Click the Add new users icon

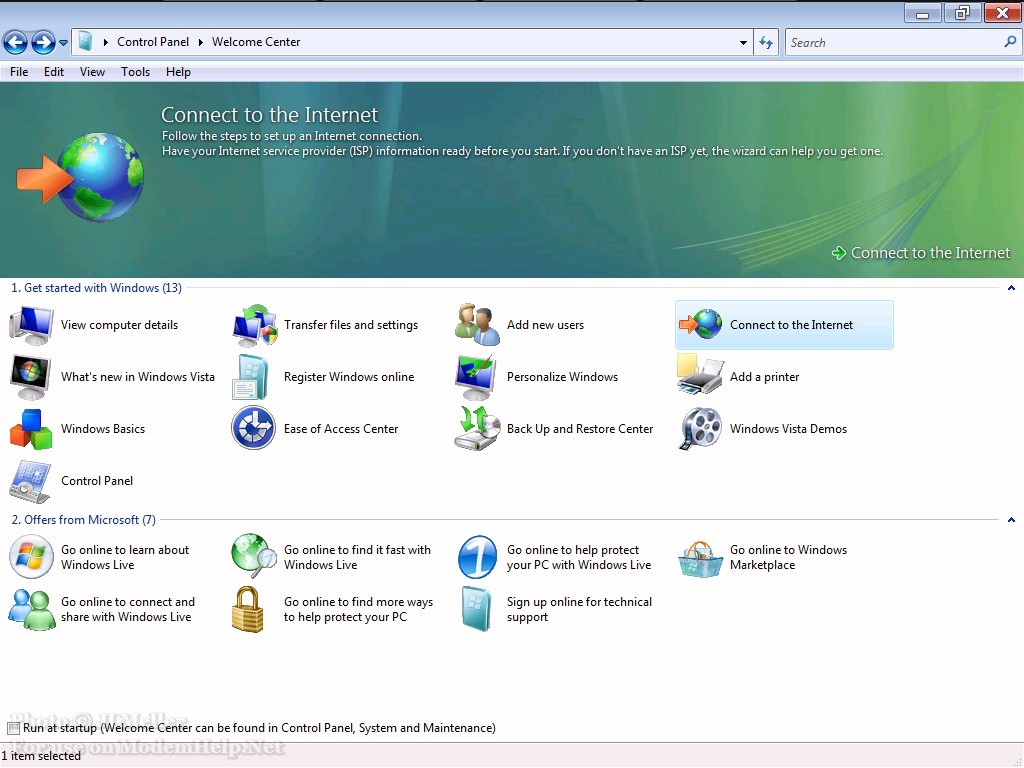477,325
